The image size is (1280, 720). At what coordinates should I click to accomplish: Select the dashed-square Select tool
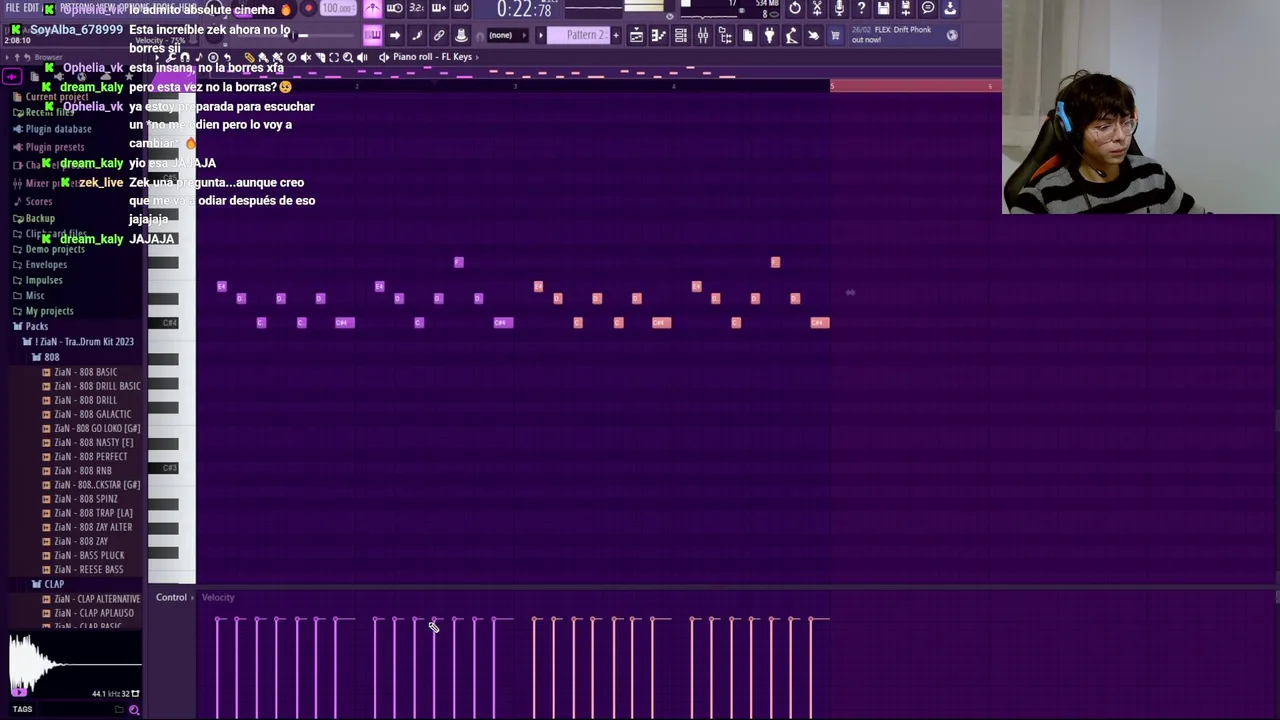tap(334, 57)
